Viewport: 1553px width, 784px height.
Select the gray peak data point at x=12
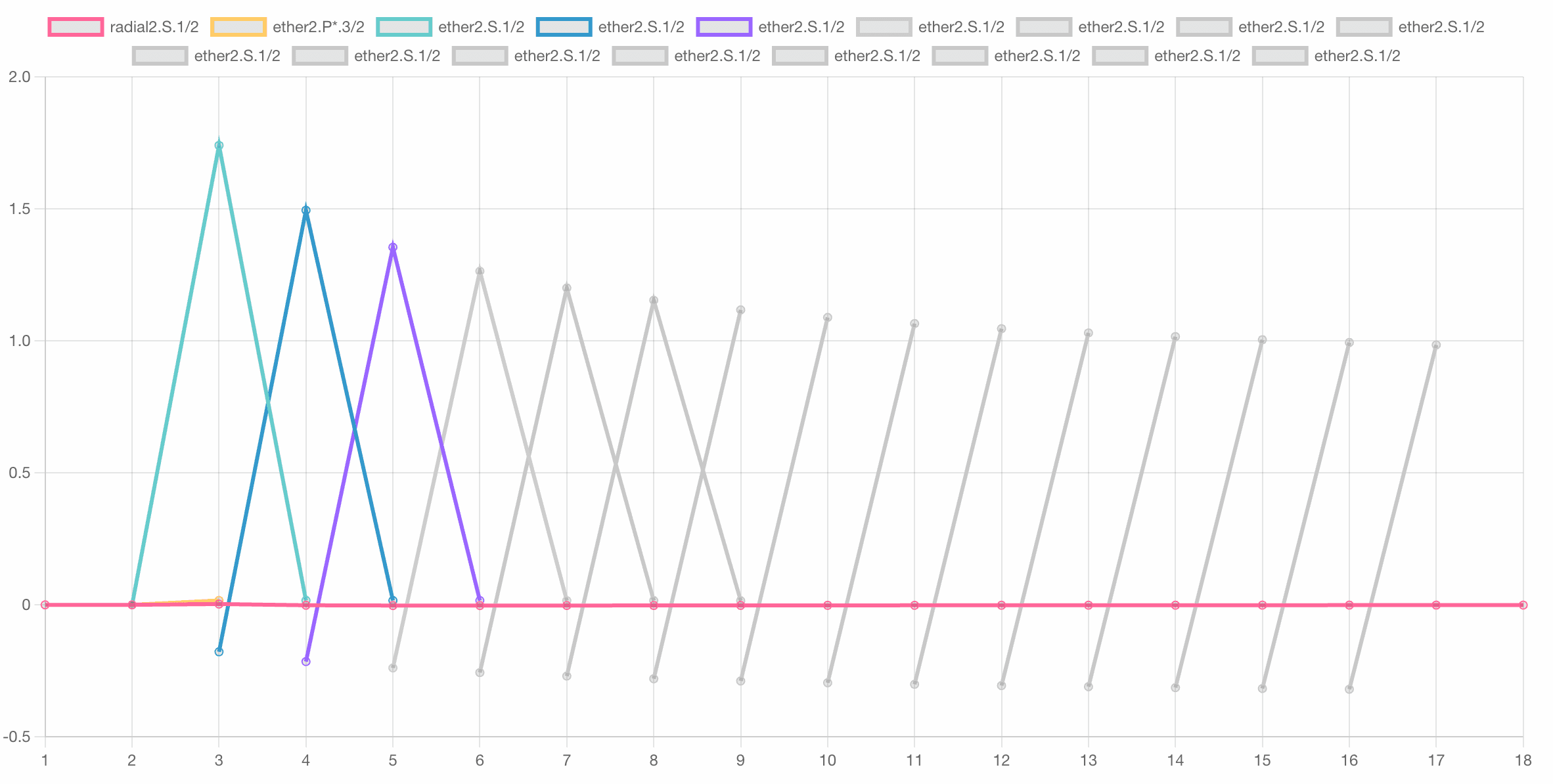[1001, 329]
